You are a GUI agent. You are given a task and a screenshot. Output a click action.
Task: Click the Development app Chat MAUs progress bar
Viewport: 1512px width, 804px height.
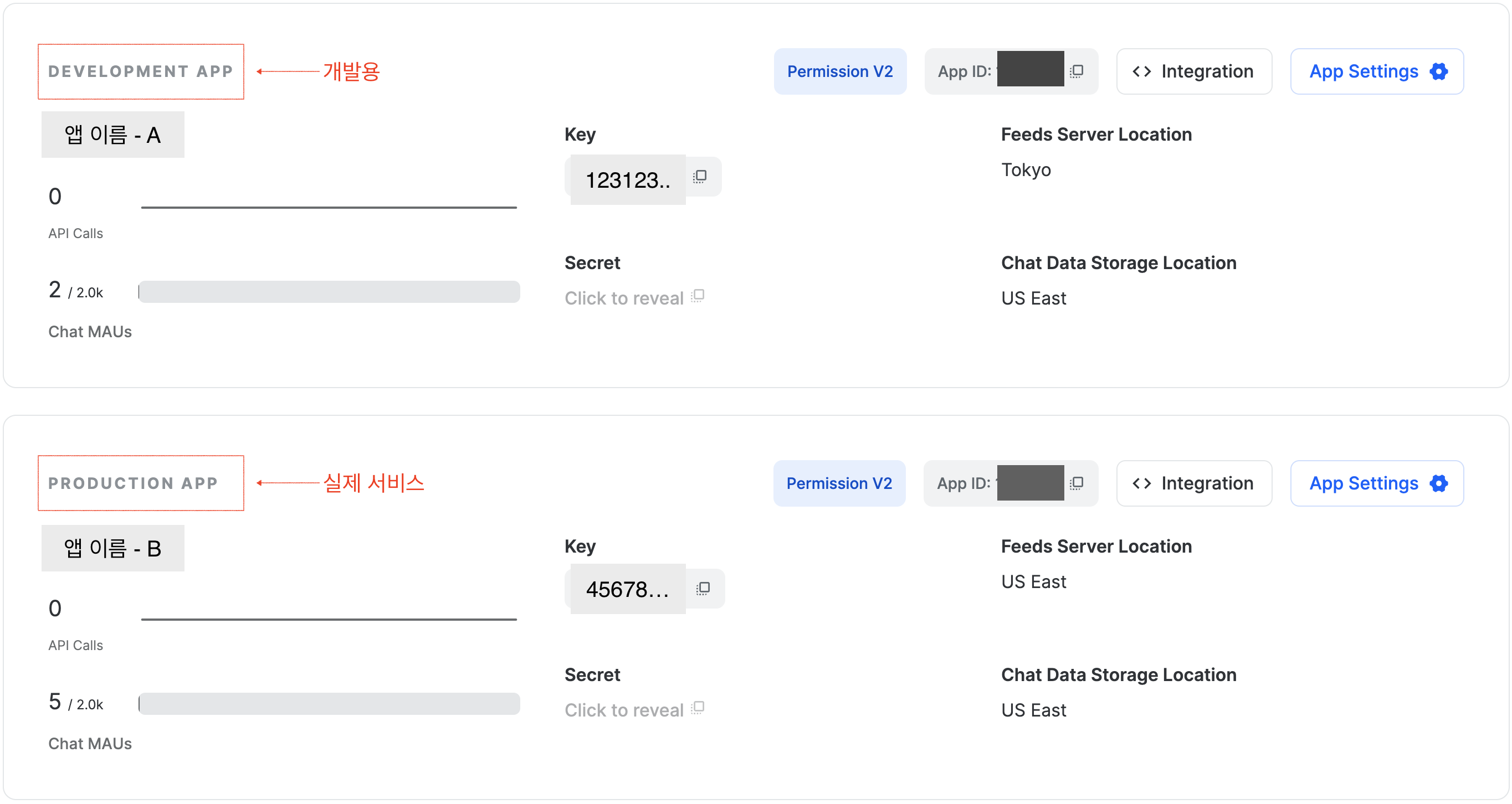329,291
